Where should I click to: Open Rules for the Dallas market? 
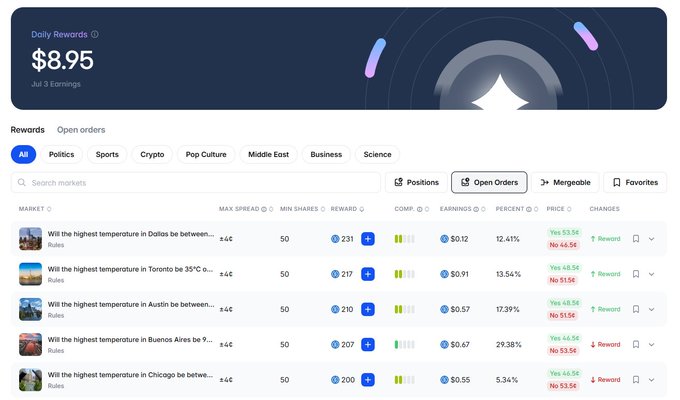56,245
